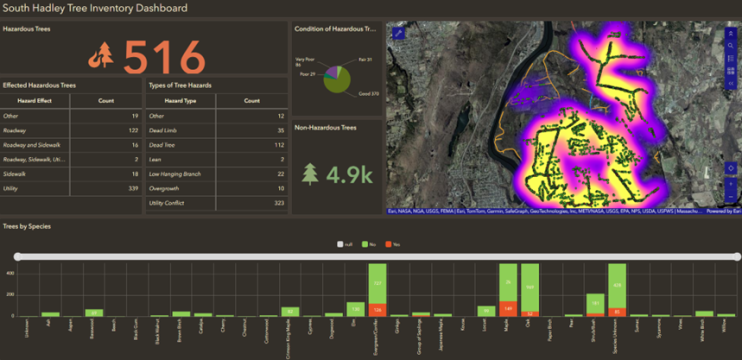
Task: Select the Utility hazard effect row
Action: coord(71,189)
